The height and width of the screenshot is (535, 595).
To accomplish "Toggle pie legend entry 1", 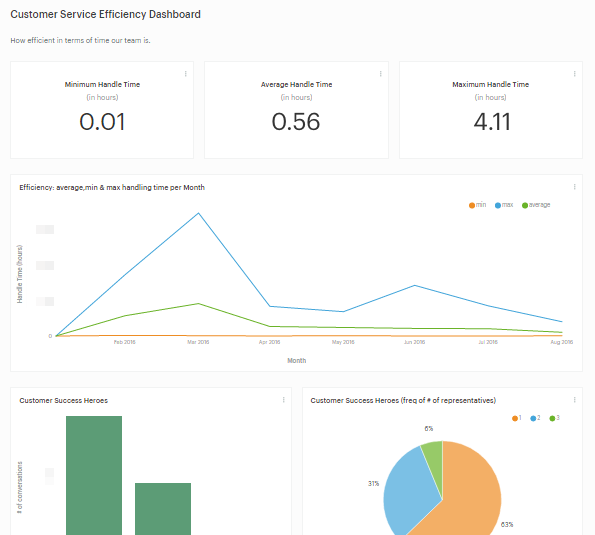I will tap(517, 418).
